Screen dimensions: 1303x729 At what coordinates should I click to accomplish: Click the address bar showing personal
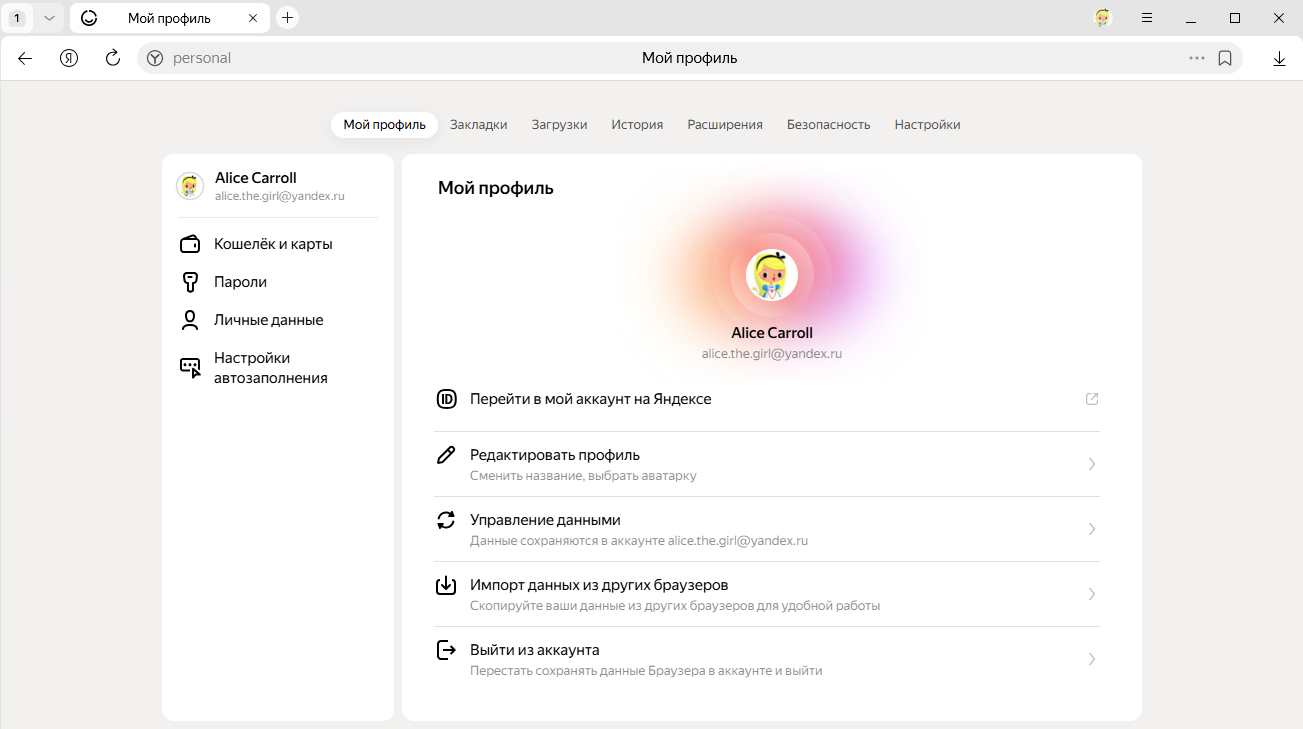pos(690,58)
